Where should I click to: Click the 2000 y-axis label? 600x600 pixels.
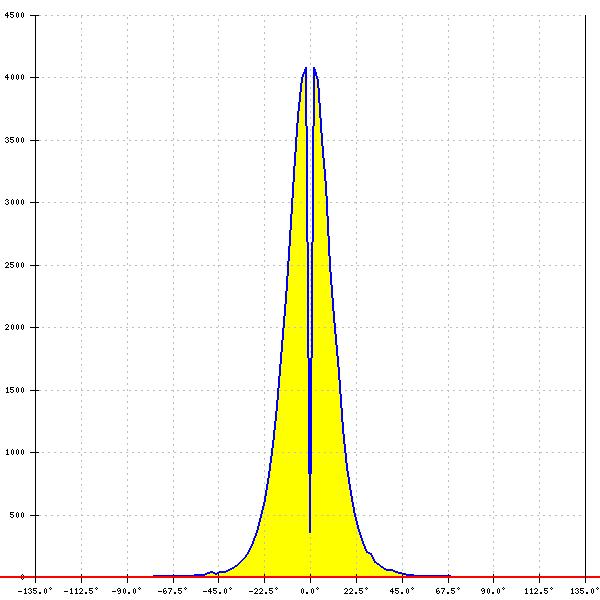pos(15,327)
